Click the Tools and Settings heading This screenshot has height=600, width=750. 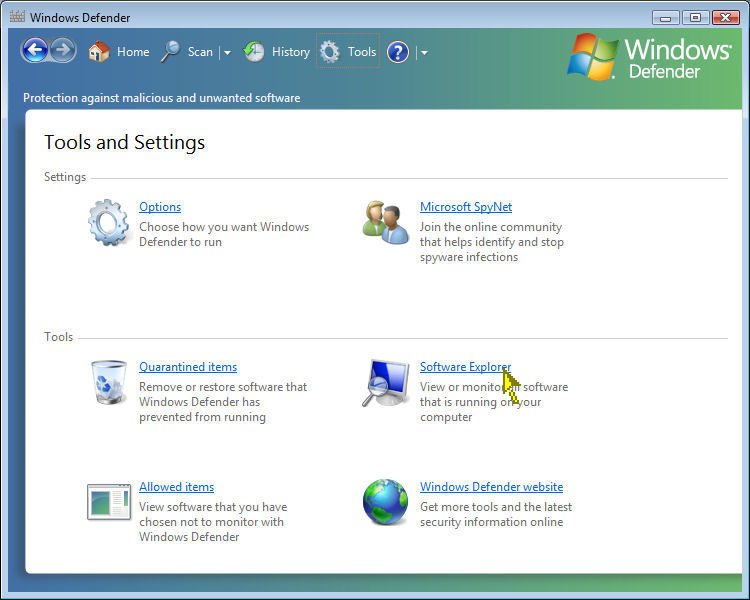[x=124, y=143]
